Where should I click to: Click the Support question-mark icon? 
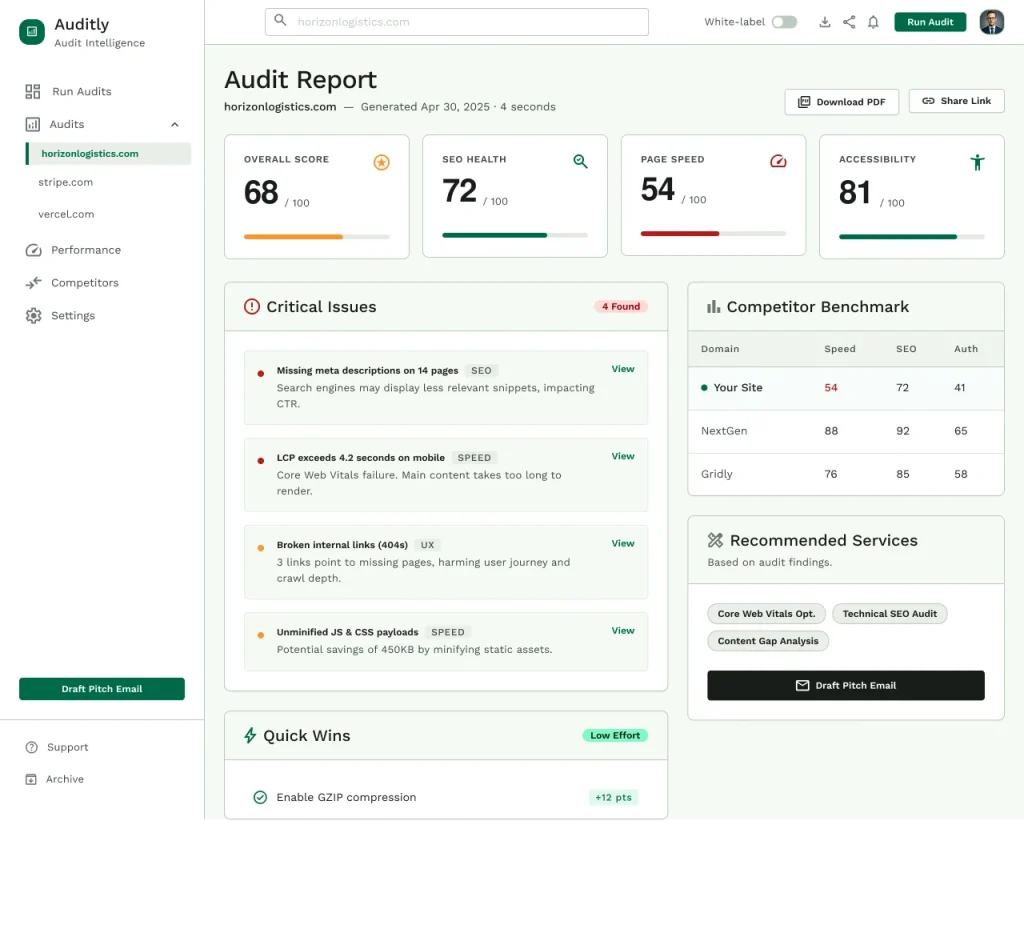click(31, 747)
